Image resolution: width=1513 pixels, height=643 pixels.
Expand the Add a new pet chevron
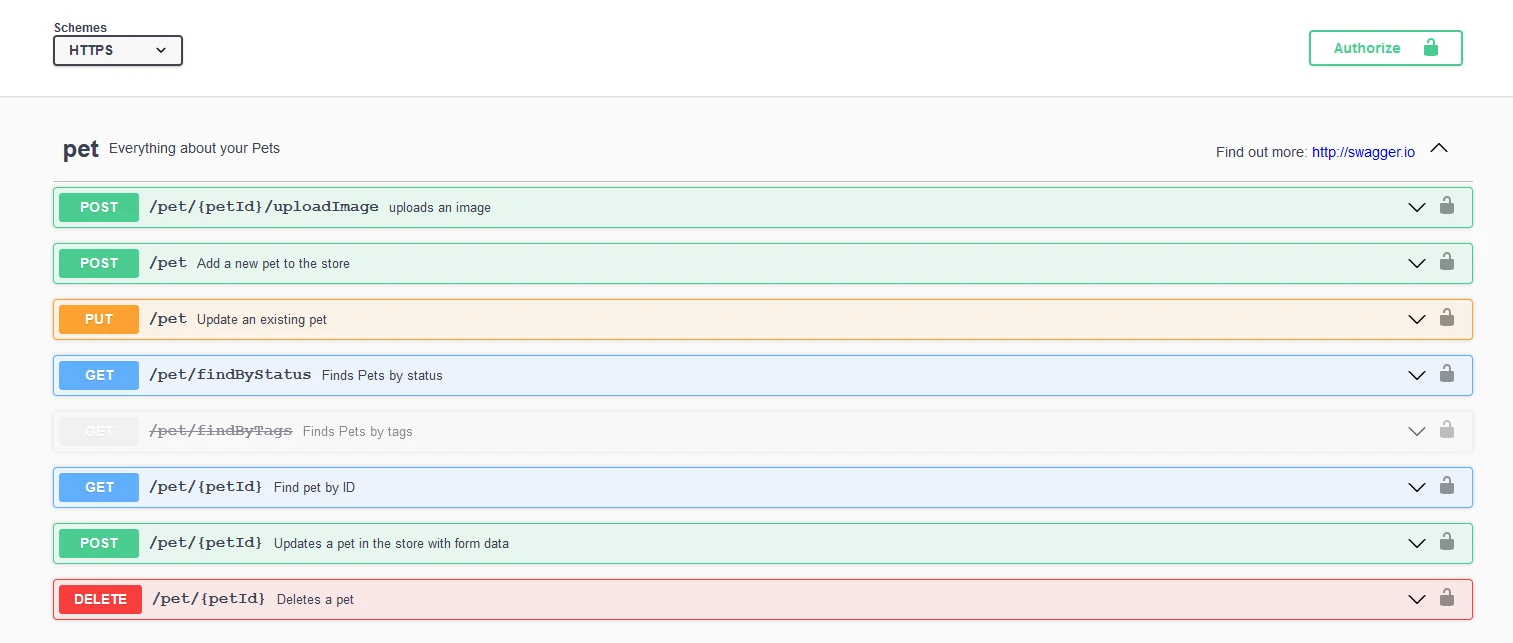tap(1416, 264)
